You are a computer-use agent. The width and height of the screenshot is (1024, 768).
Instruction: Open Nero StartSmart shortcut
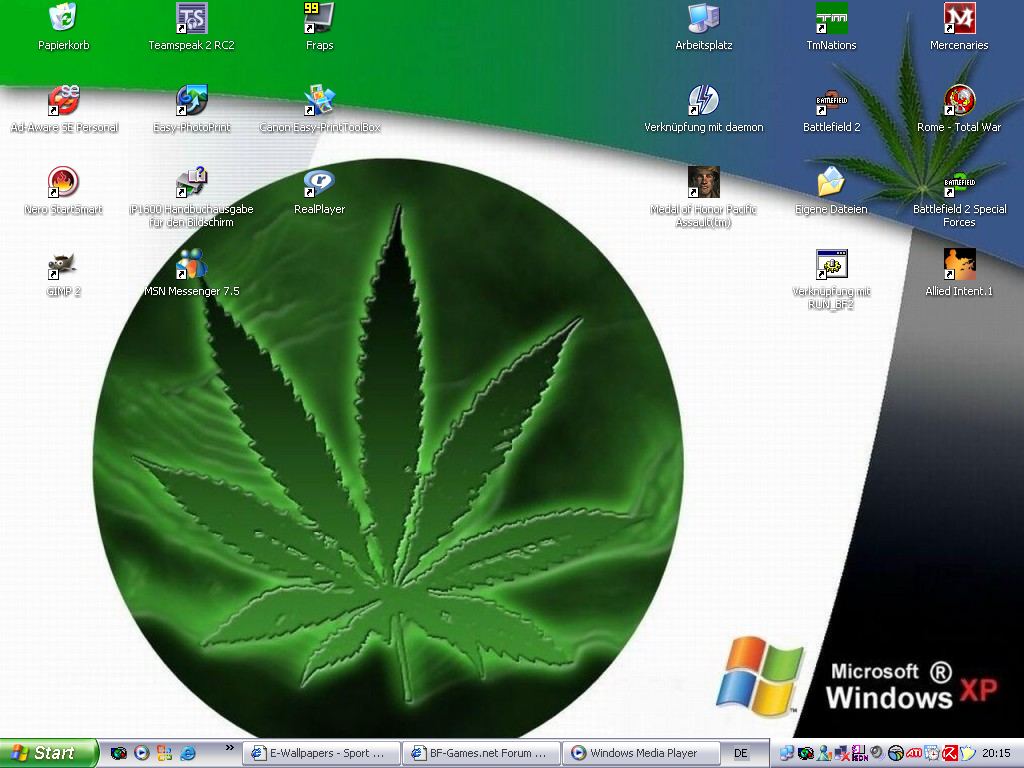[63, 191]
